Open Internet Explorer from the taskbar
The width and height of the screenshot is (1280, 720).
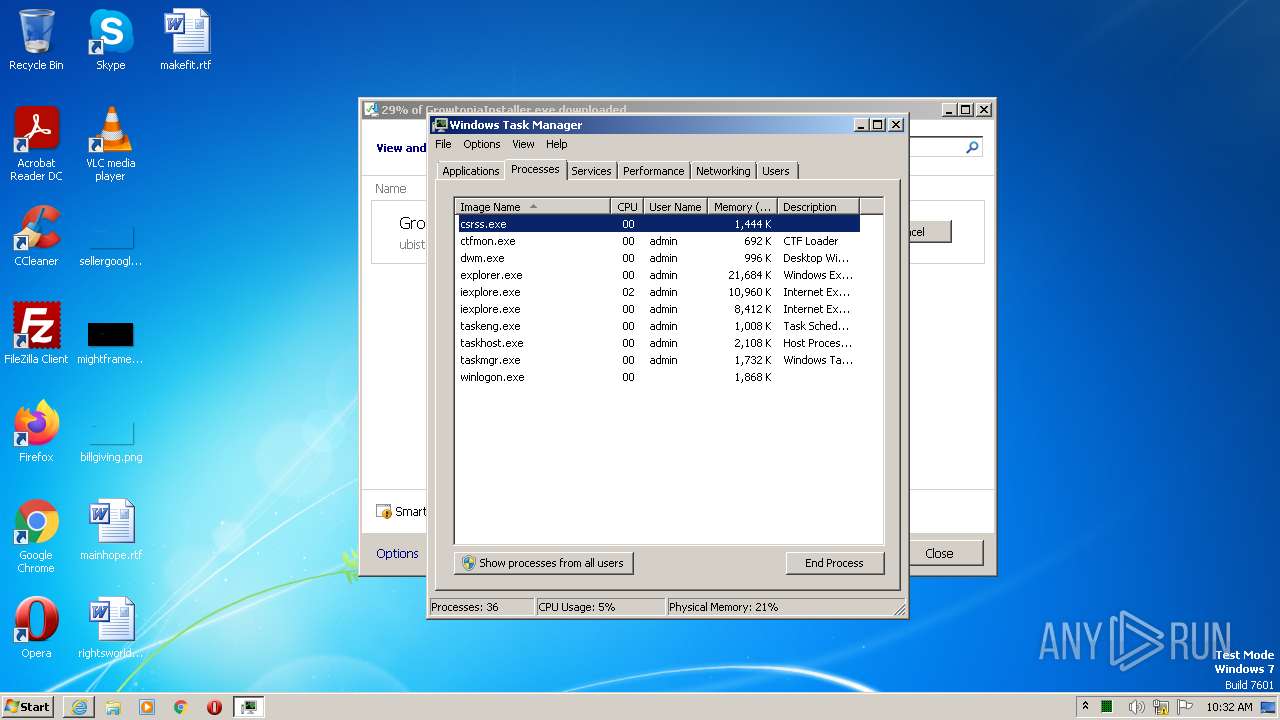point(79,707)
